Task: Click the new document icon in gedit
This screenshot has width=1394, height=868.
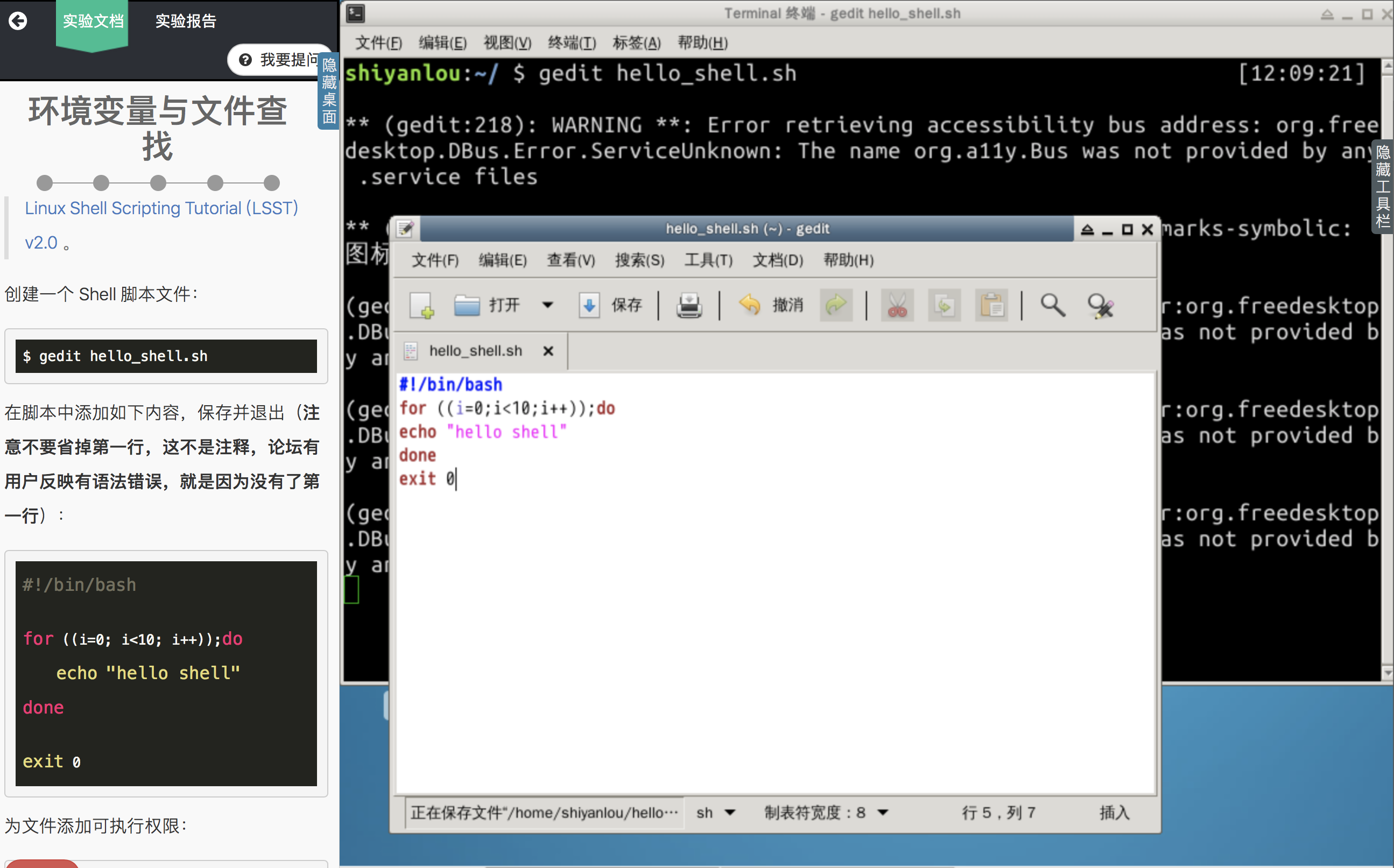Action: click(x=422, y=305)
